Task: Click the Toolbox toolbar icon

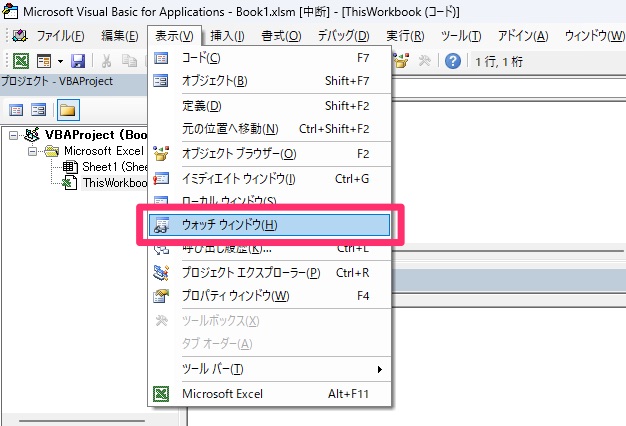Action: (x=424, y=61)
